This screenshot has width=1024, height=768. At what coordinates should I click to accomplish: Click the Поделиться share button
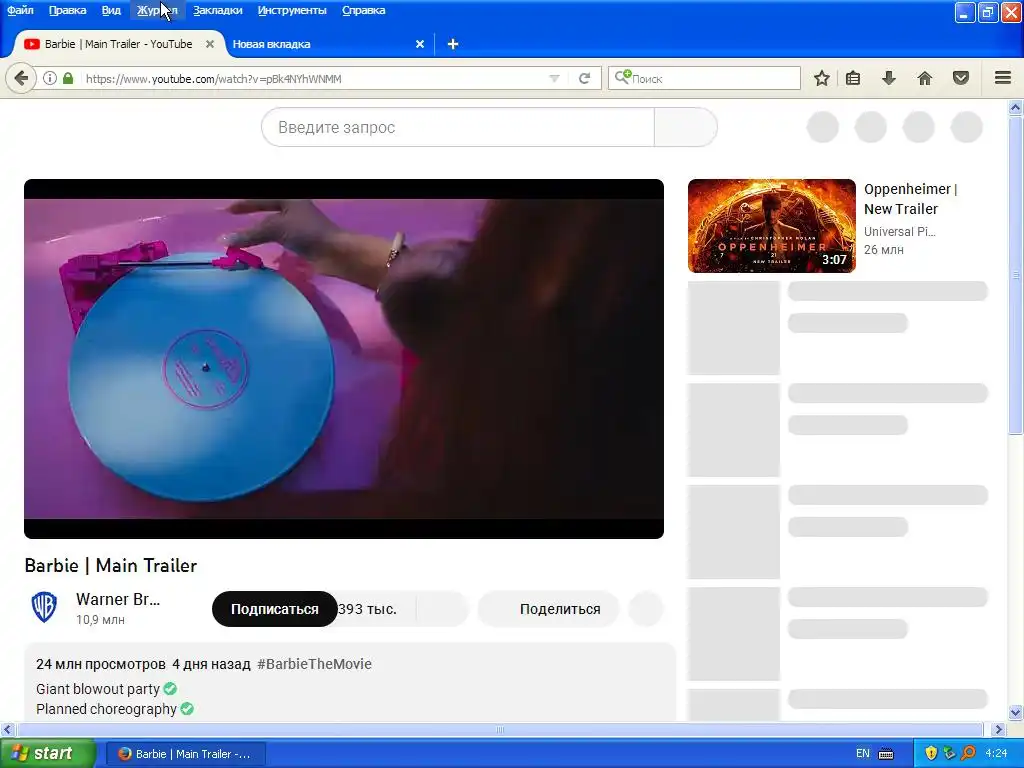point(548,609)
